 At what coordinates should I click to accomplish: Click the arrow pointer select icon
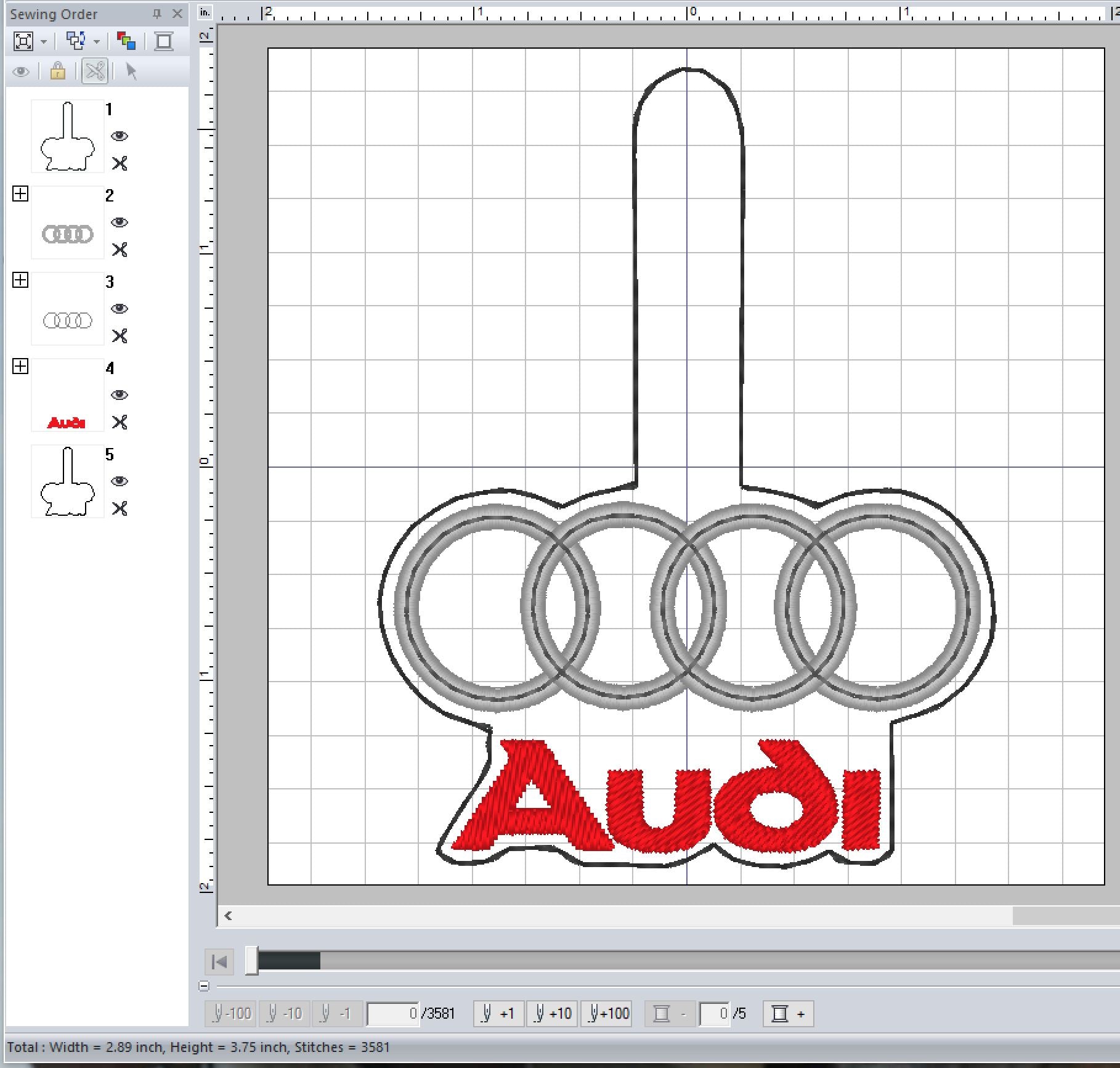coord(131,71)
